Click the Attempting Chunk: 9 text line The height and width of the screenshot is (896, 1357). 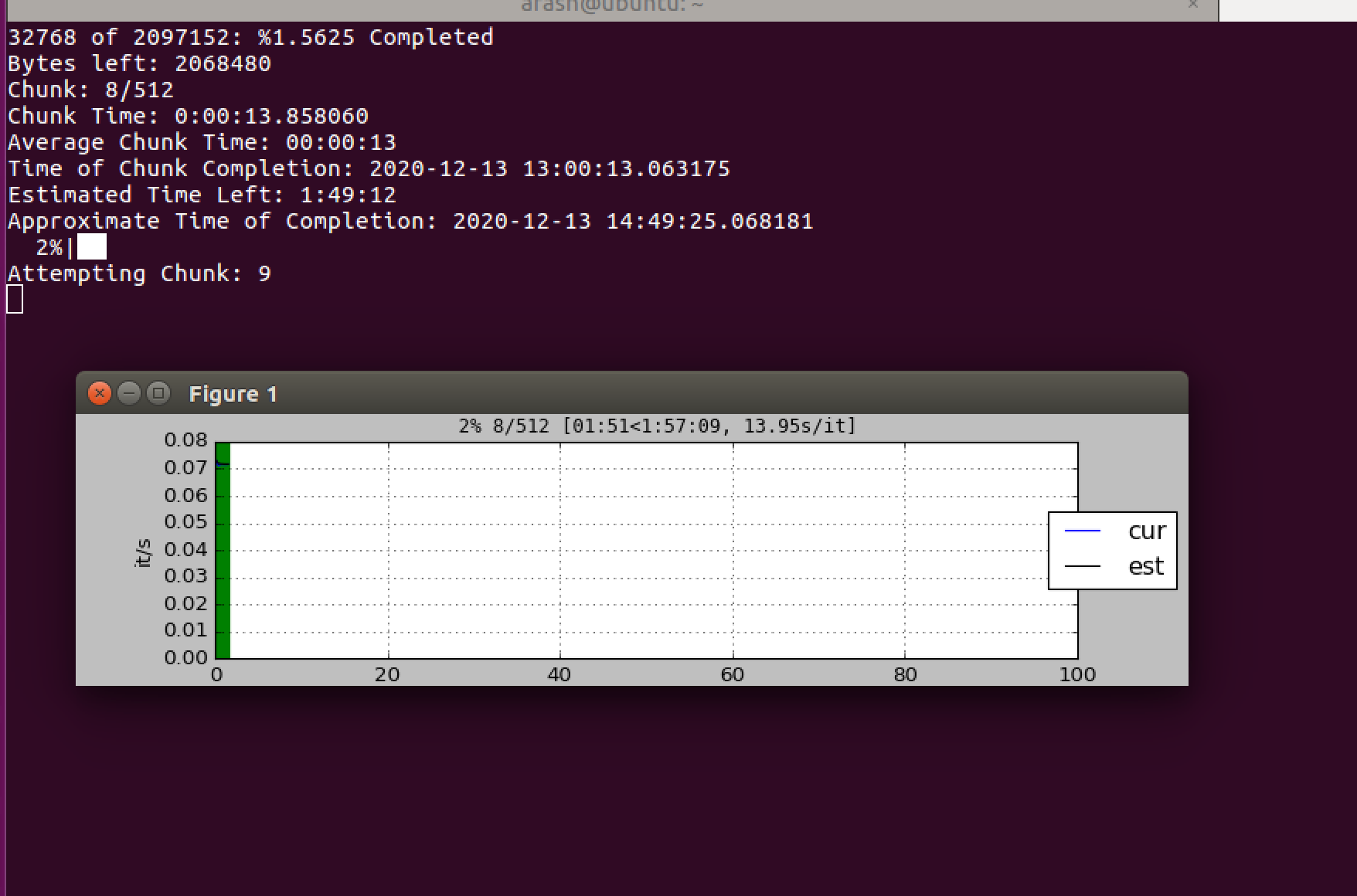138,273
